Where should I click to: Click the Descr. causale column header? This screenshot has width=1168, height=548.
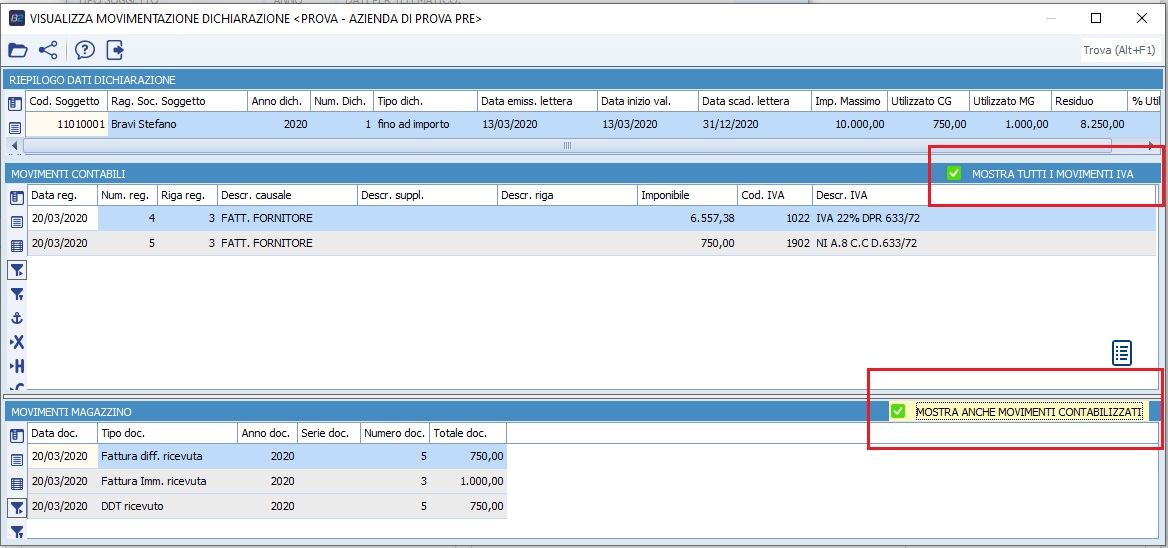287,195
